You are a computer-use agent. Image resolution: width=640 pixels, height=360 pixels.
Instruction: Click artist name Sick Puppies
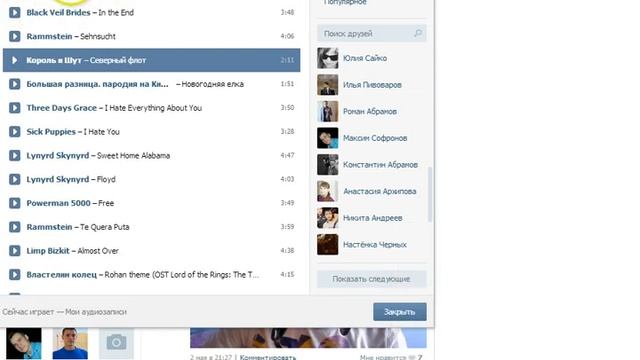[x=51, y=132]
